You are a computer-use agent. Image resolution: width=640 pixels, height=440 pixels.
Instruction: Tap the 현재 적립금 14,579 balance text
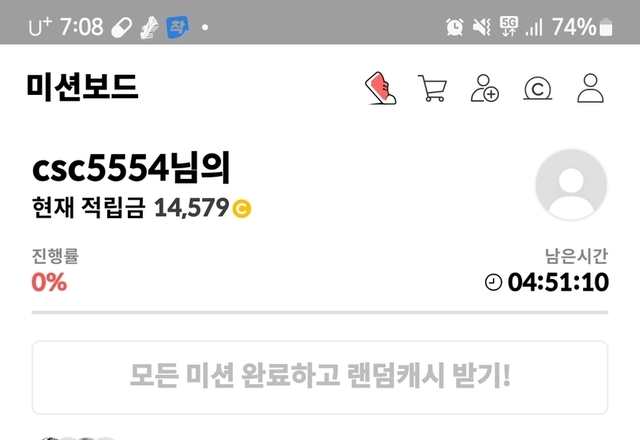130,208
